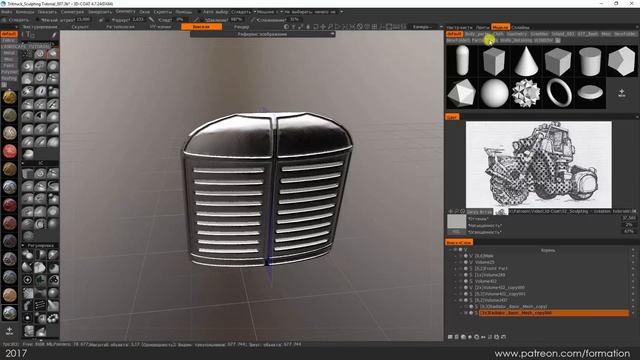The height and width of the screenshot is (360, 640).
Task: Click the Сглаживание percentage field
Action: click(295, 20)
